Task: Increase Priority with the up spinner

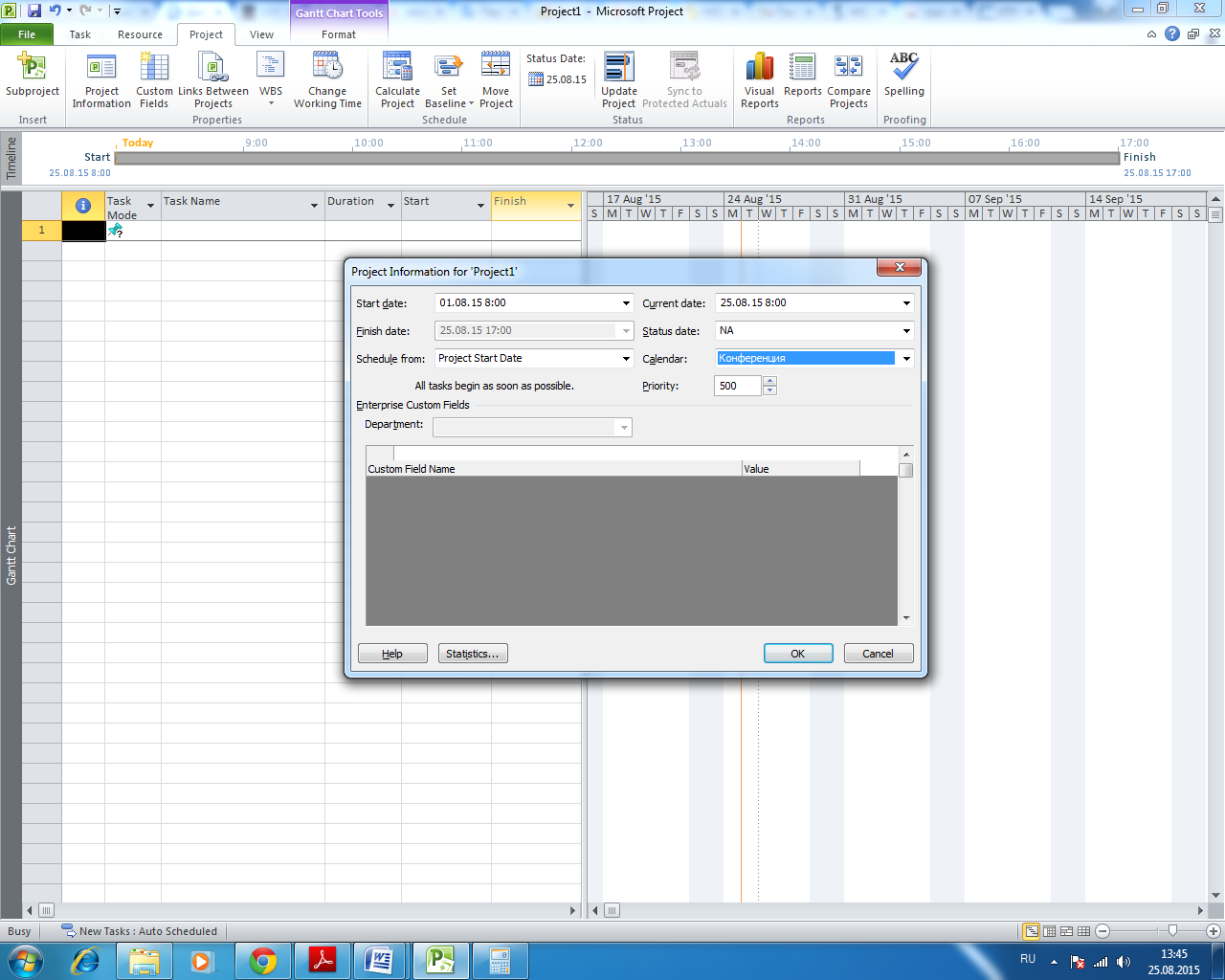Action: click(770, 381)
